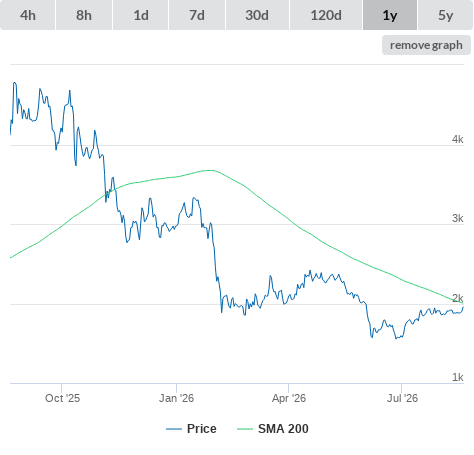Screen dimensions: 474x455
Task: Click the remove graph button
Action: click(426, 45)
